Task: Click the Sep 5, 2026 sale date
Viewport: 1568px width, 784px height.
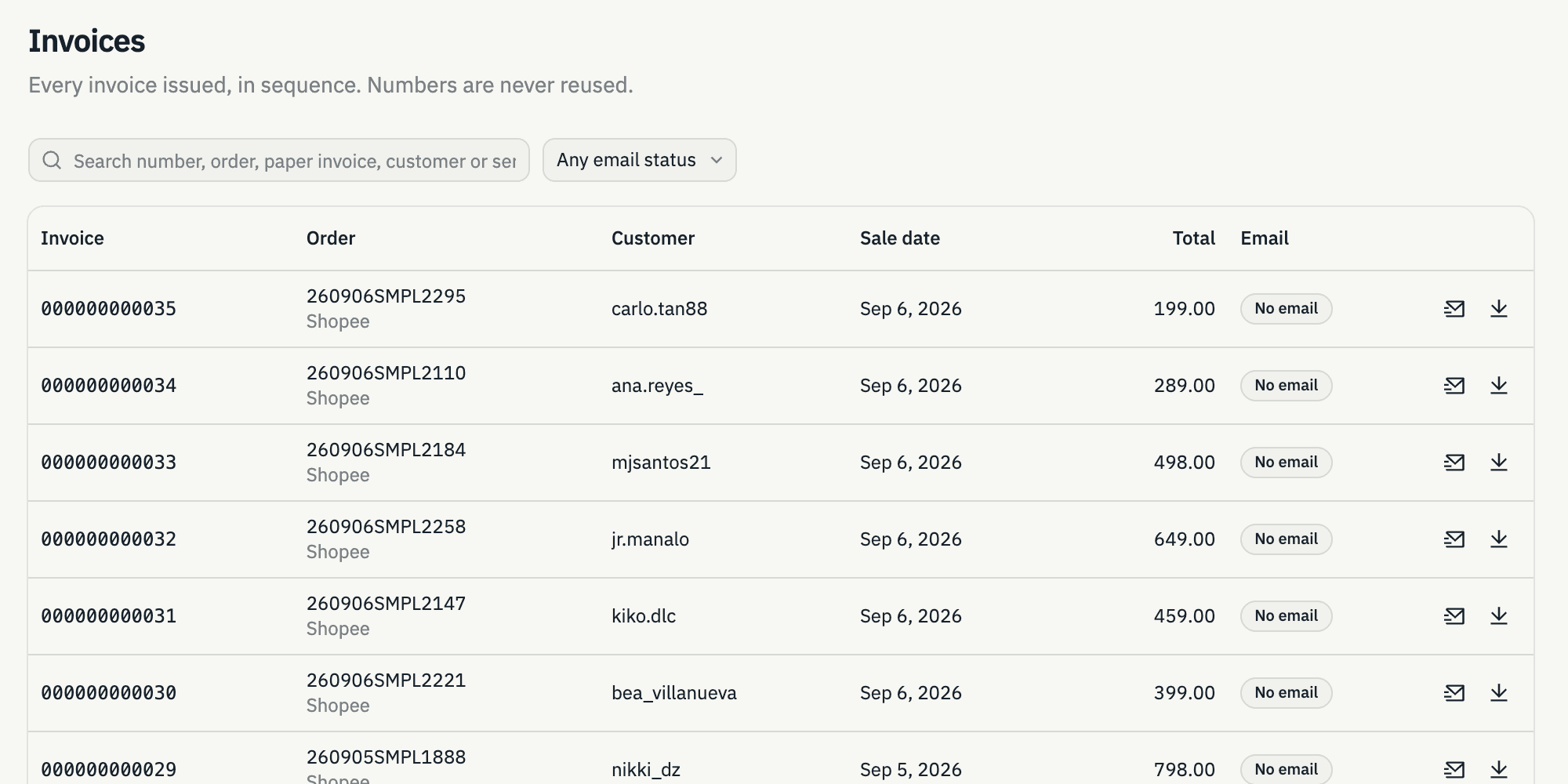Action: 911,770
